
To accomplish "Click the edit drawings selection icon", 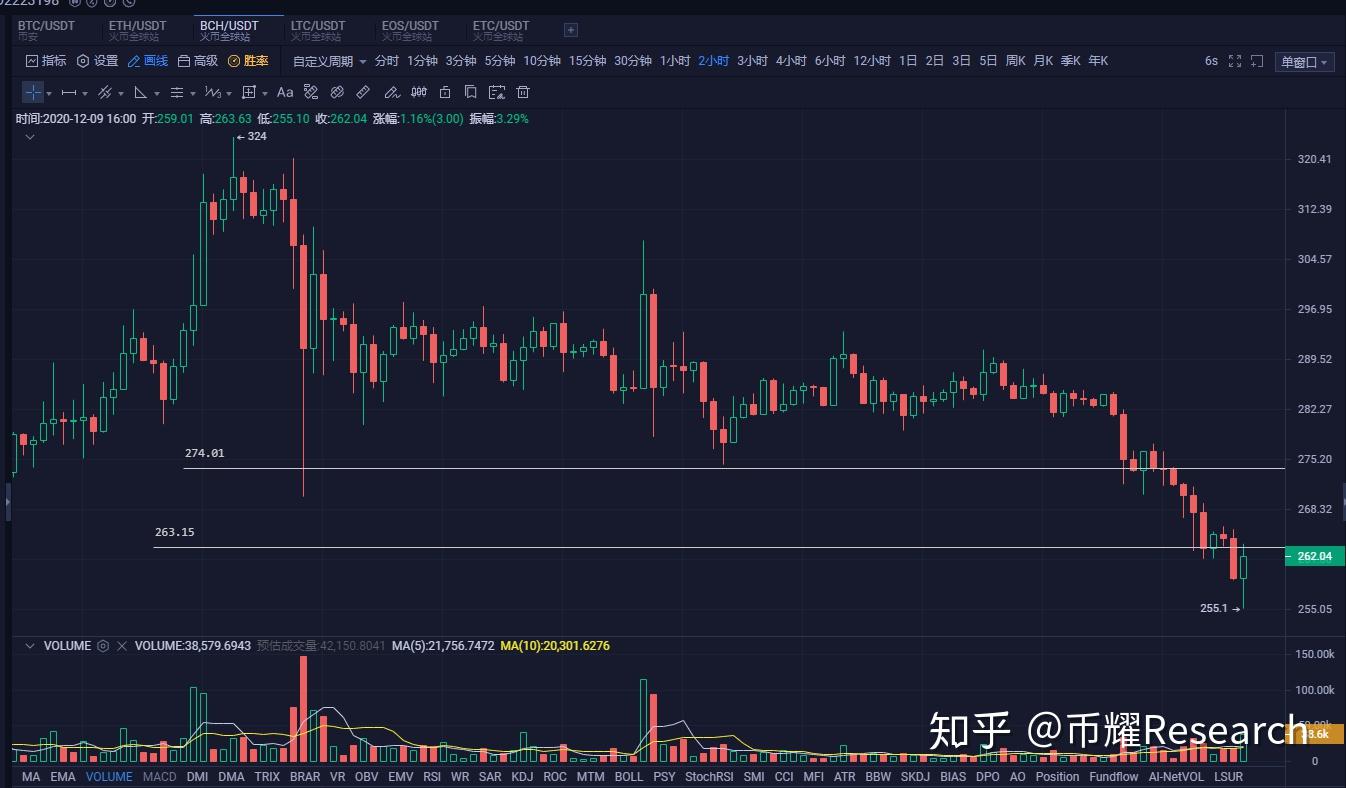I will point(497,92).
